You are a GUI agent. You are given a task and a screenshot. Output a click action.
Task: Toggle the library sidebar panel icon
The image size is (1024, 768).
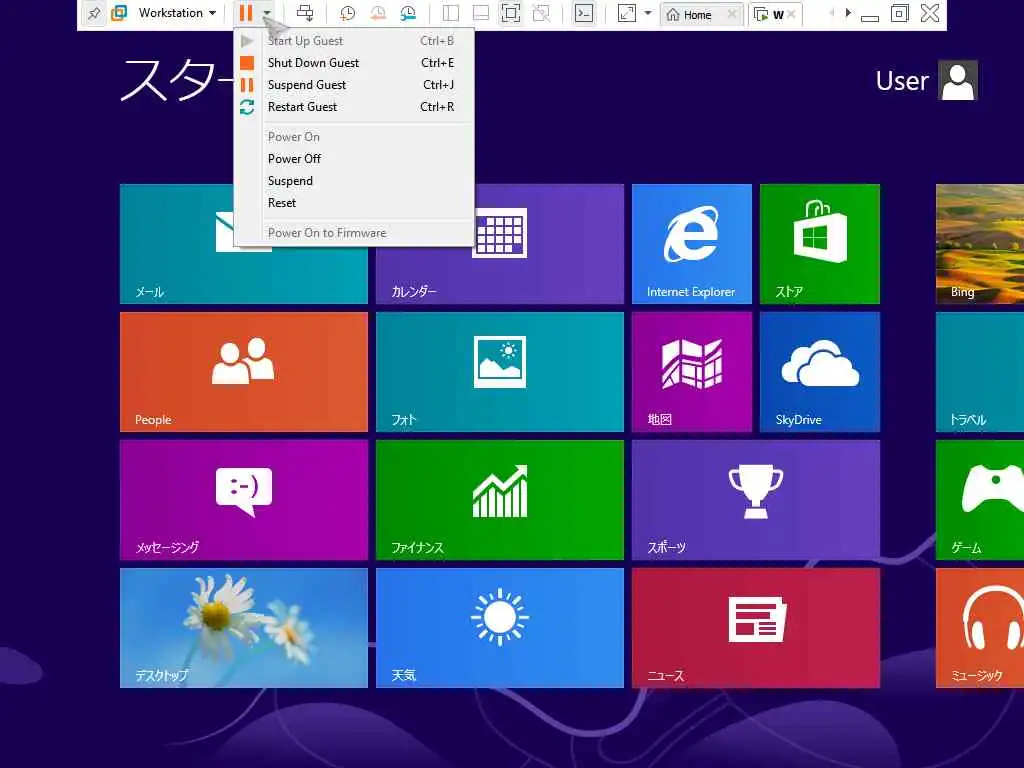(x=451, y=13)
